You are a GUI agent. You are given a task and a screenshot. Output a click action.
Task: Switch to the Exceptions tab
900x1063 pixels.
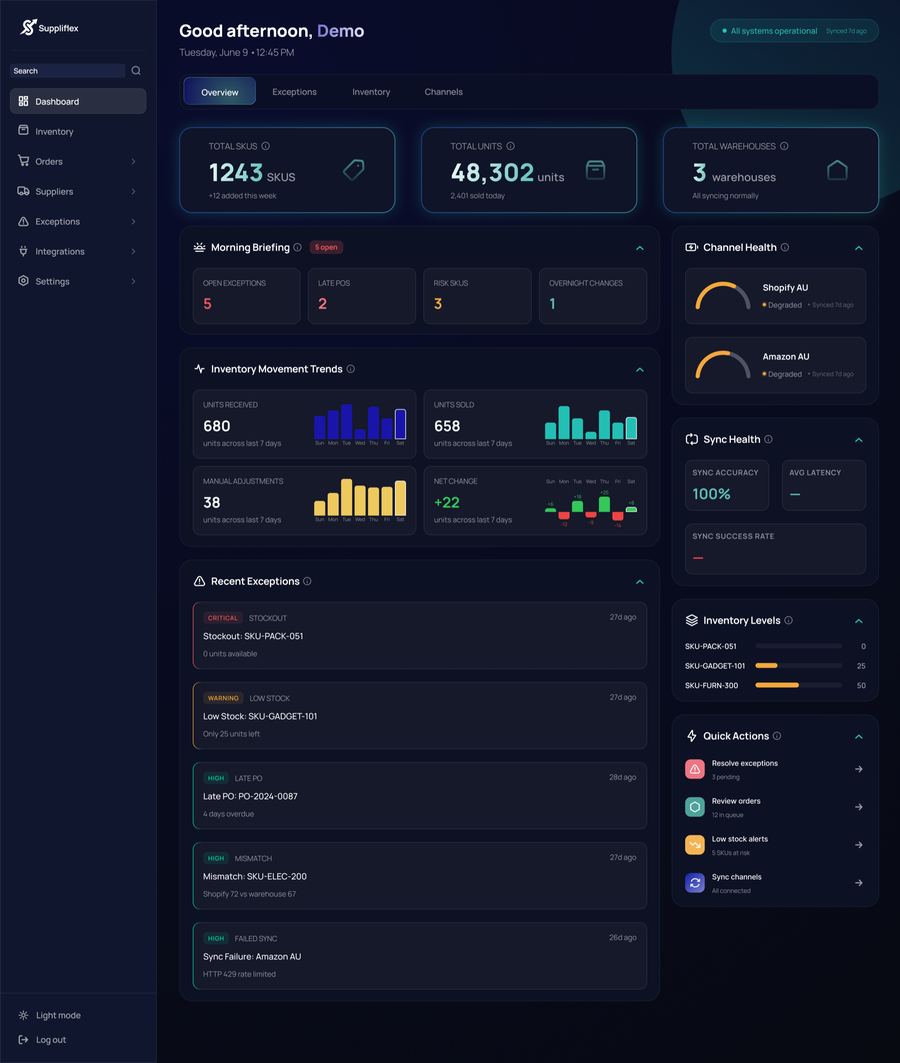coord(294,92)
